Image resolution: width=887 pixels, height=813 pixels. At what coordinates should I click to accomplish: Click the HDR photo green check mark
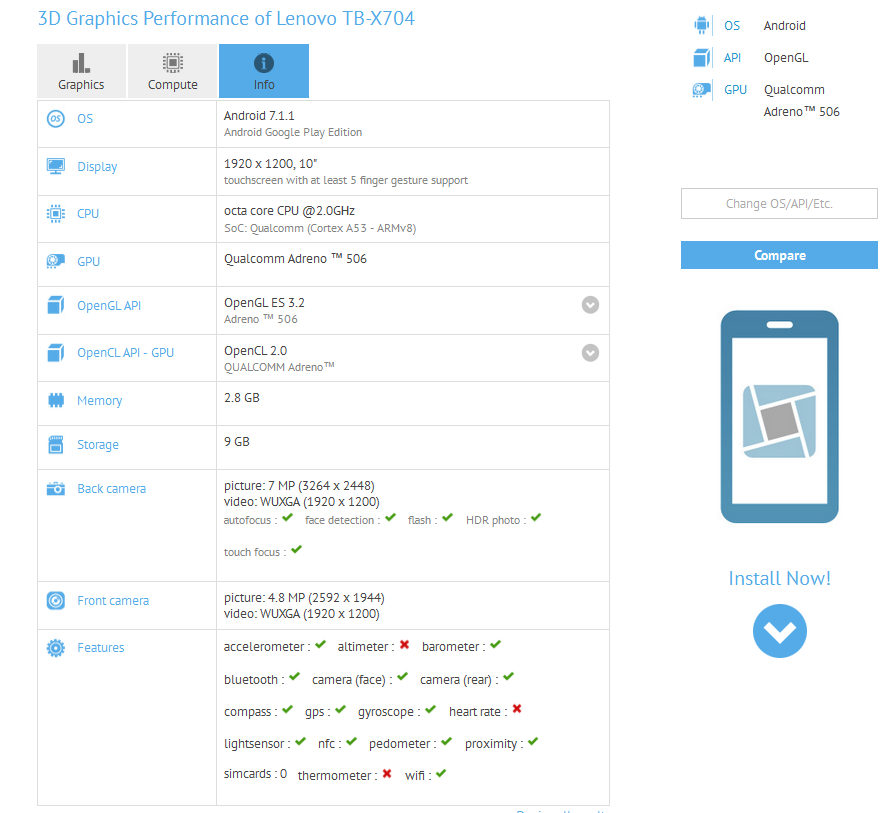[x=536, y=517]
